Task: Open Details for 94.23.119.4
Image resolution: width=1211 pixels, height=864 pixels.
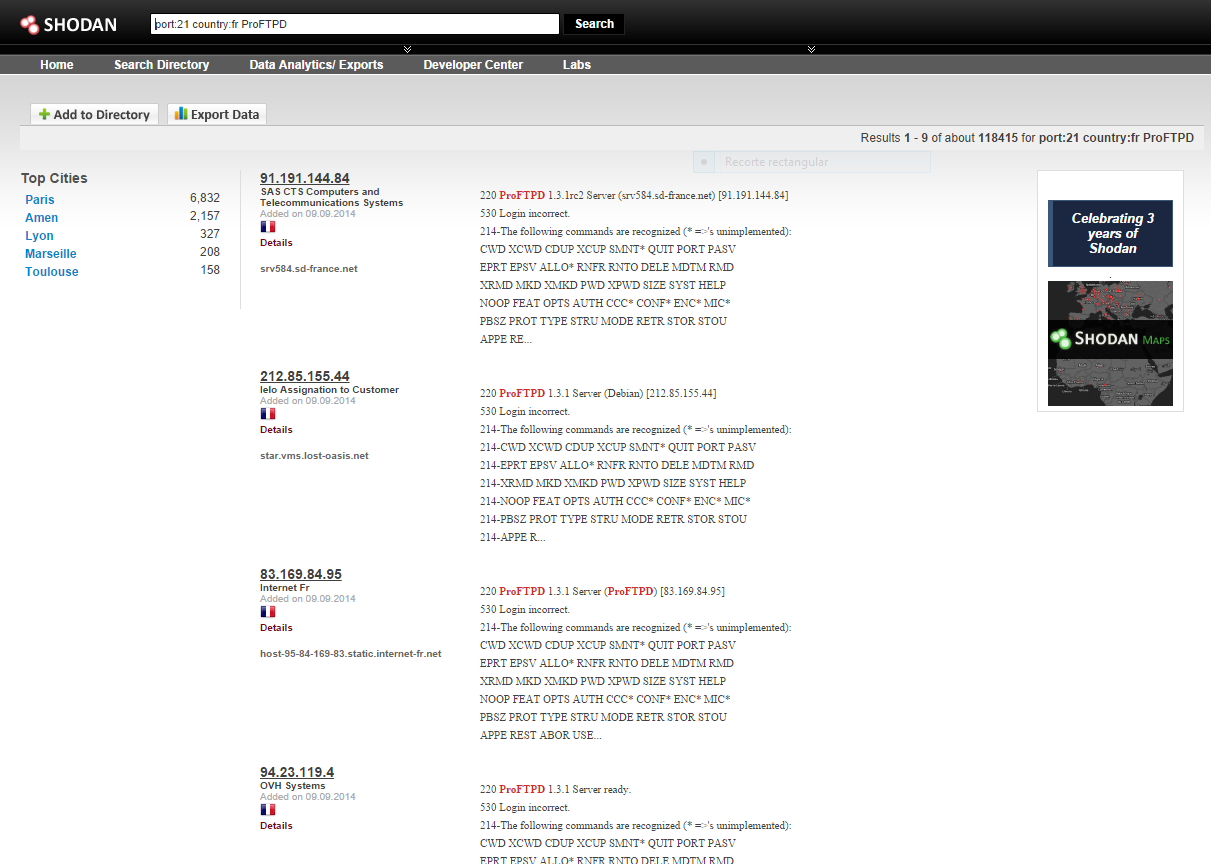Action: coord(276,826)
